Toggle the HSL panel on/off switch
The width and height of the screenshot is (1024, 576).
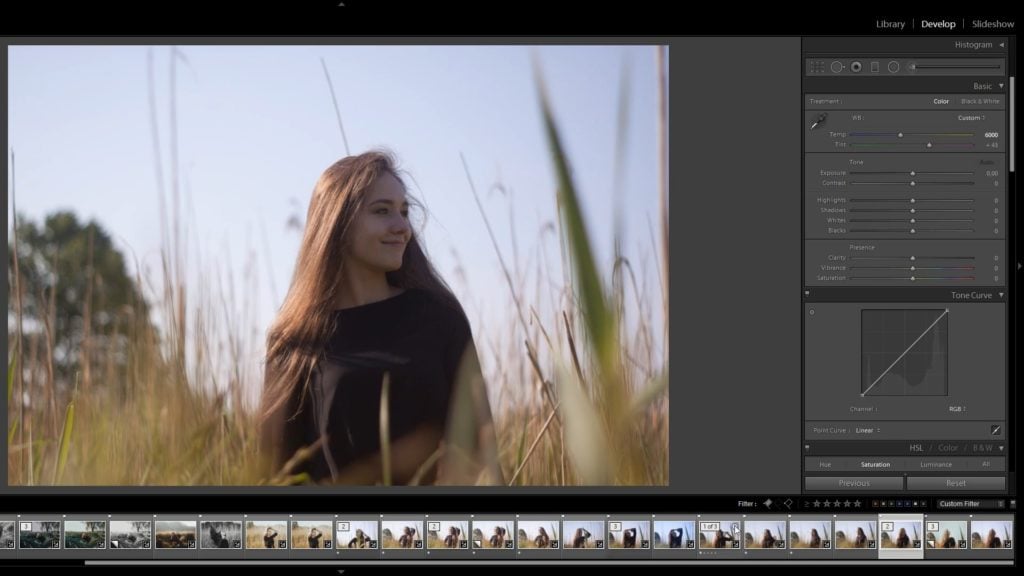tap(808, 448)
